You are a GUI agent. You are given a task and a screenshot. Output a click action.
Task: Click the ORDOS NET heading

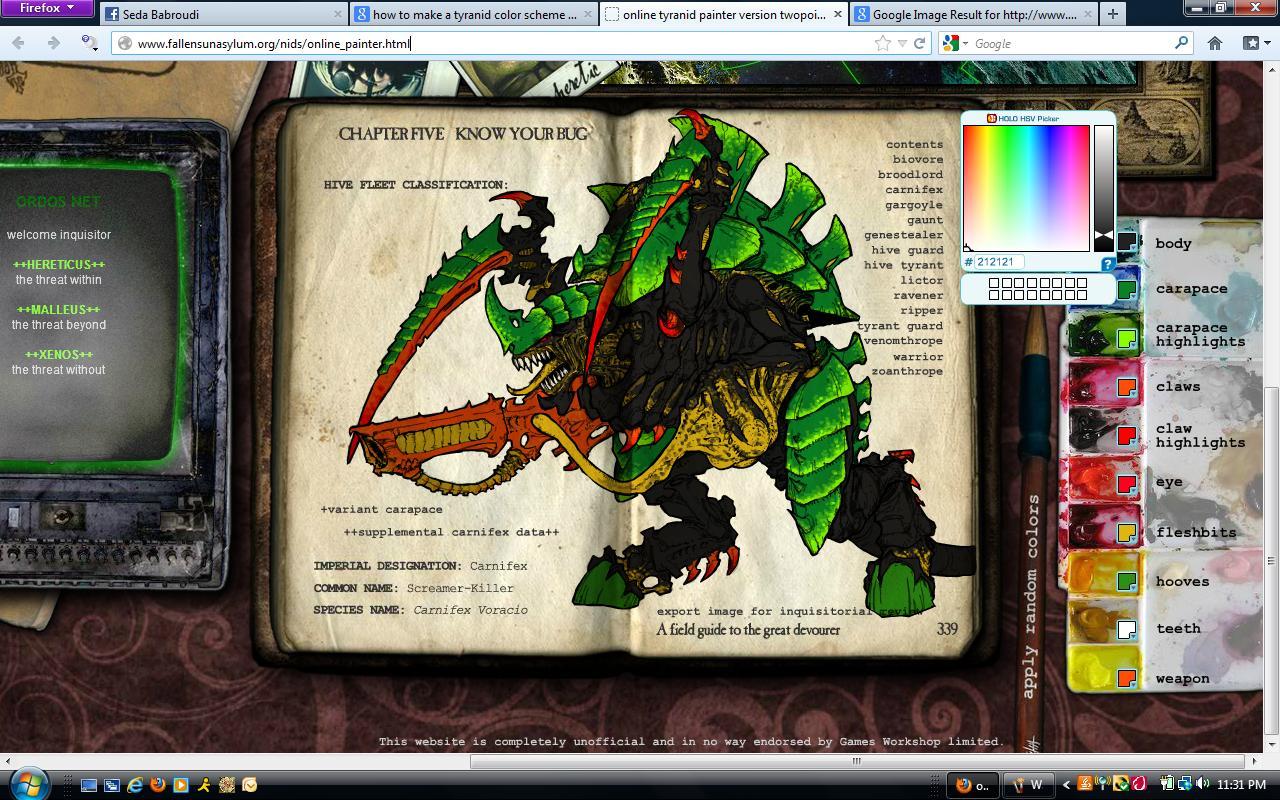pyautogui.click(x=58, y=202)
